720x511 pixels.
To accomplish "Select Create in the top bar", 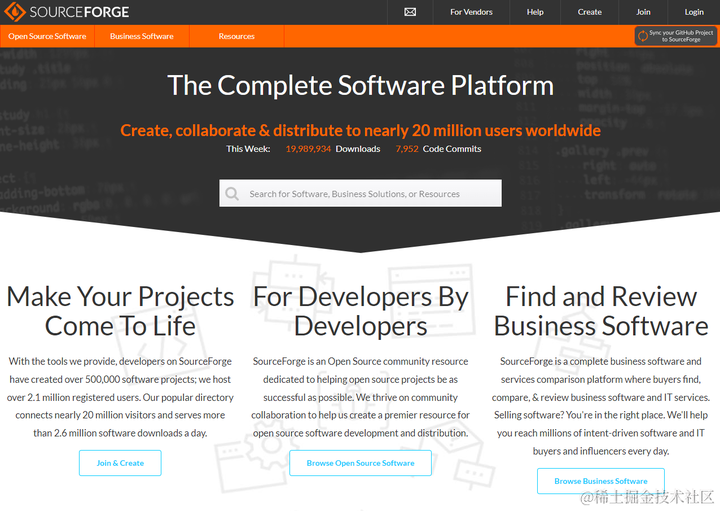I will point(590,12).
